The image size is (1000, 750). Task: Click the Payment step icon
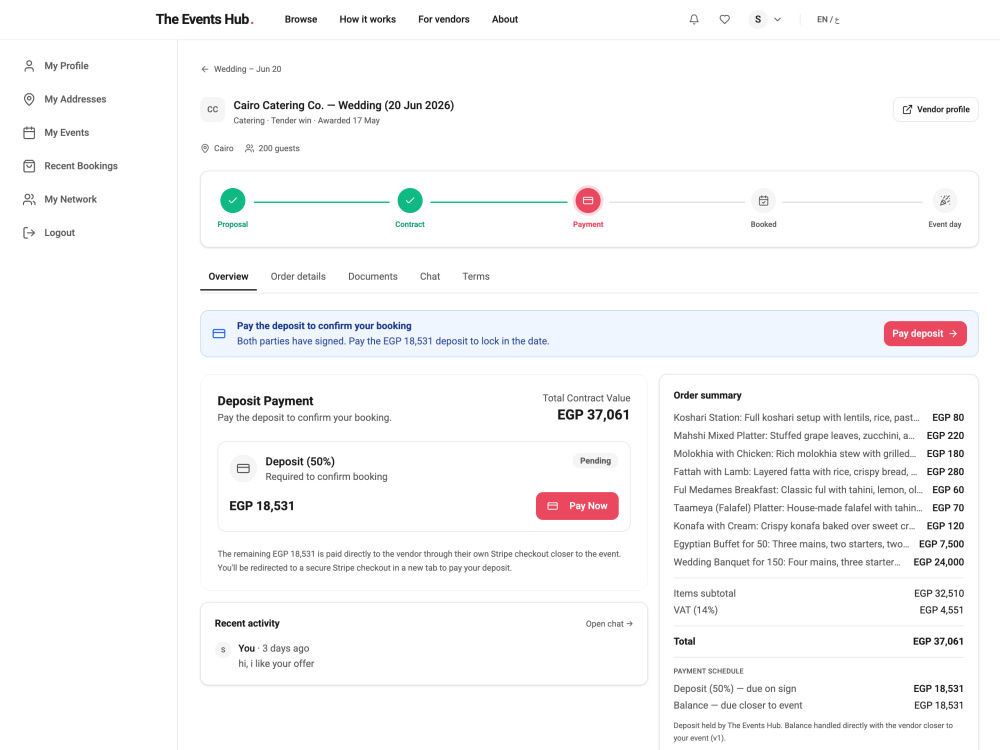587,200
